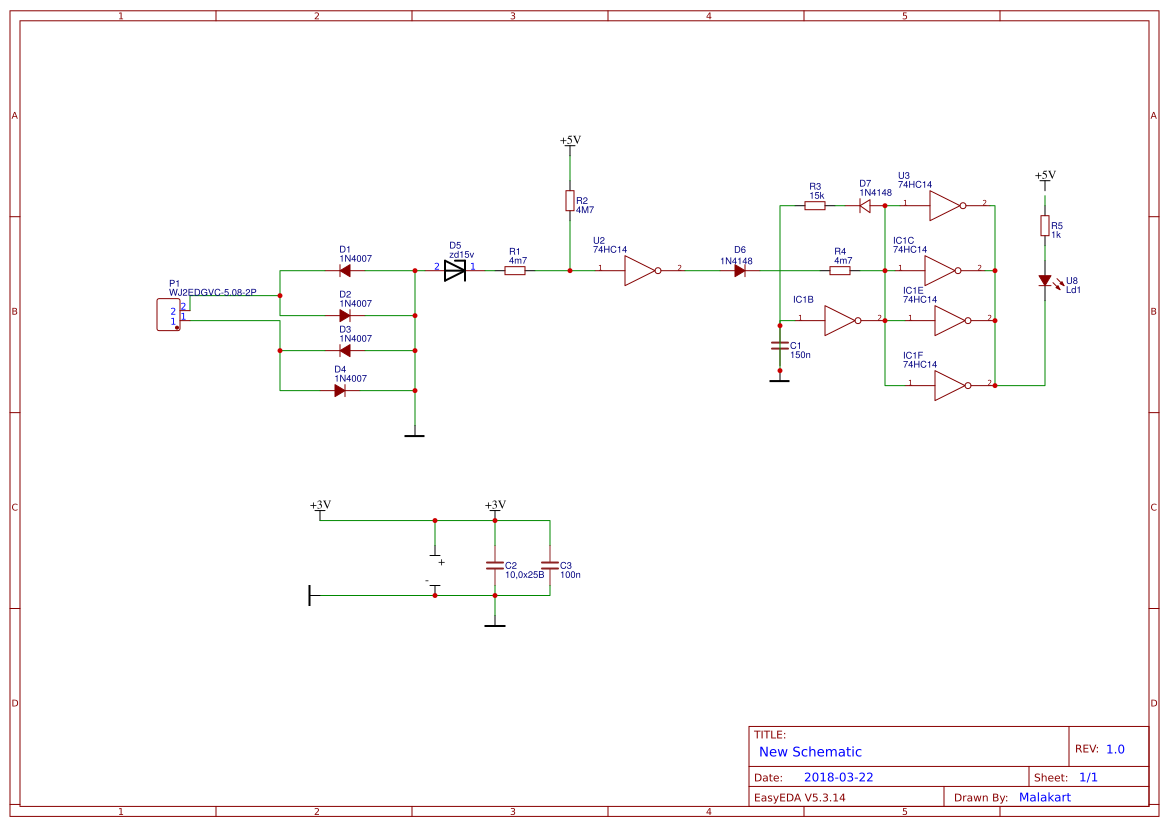Click the 4M7 value label of R2

(584, 210)
